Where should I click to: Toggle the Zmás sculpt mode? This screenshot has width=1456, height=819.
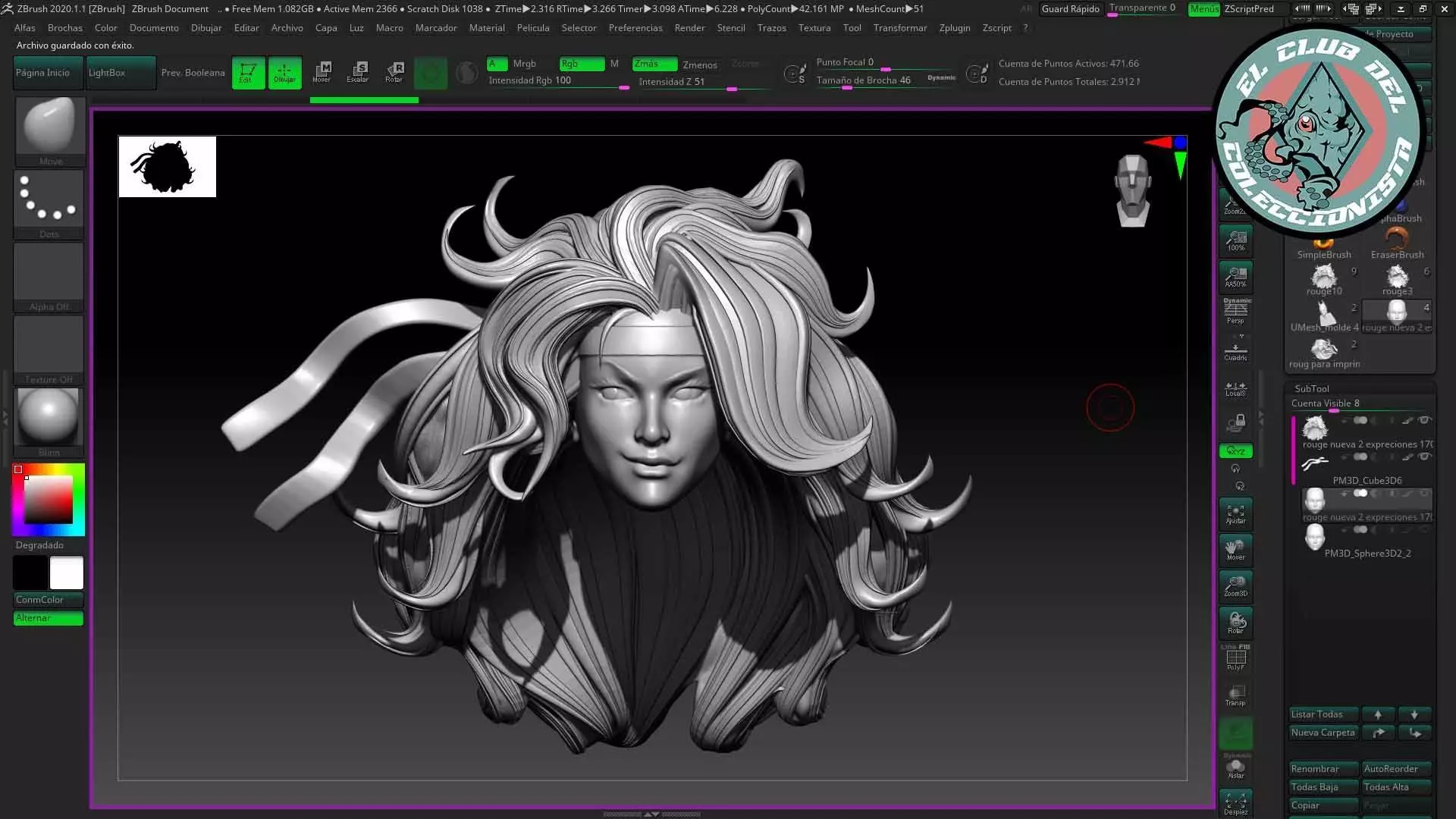pos(654,64)
